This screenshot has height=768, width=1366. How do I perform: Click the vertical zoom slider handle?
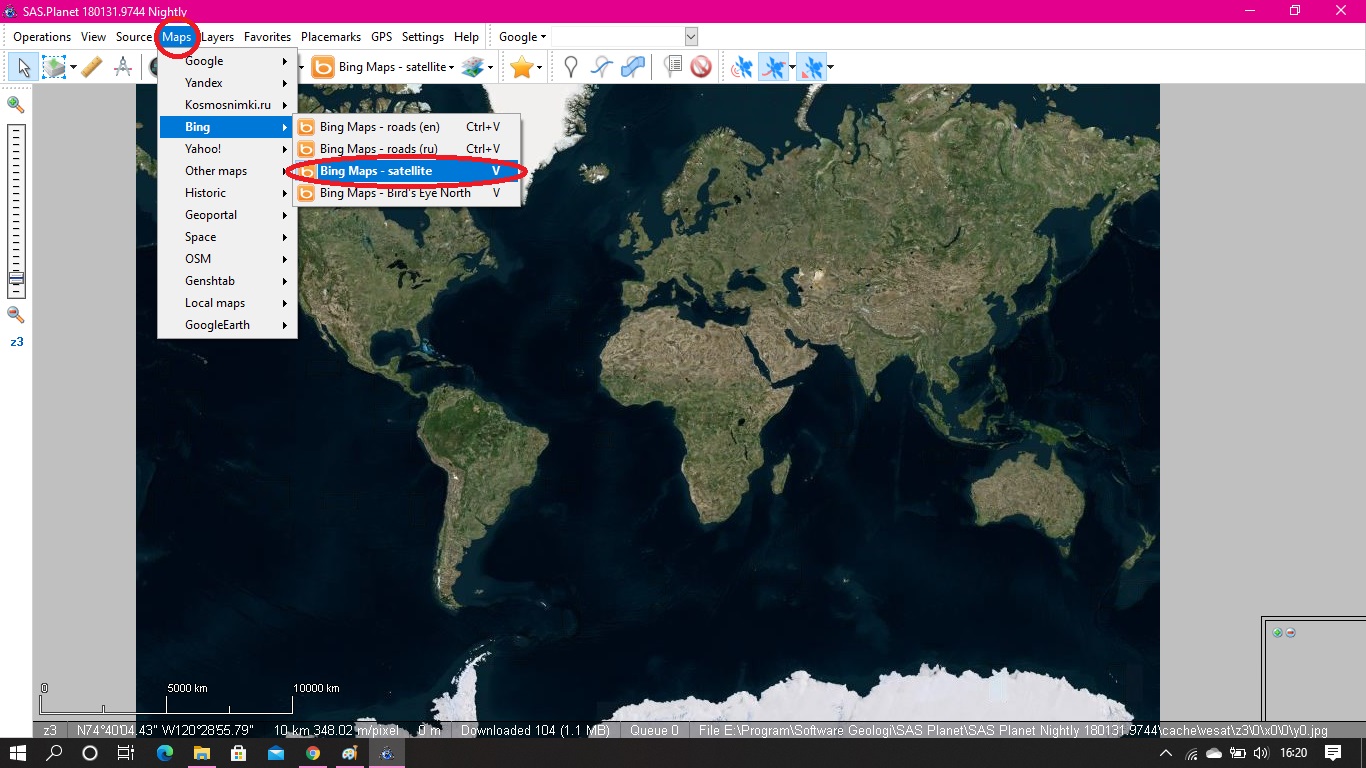[x=16, y=278]
